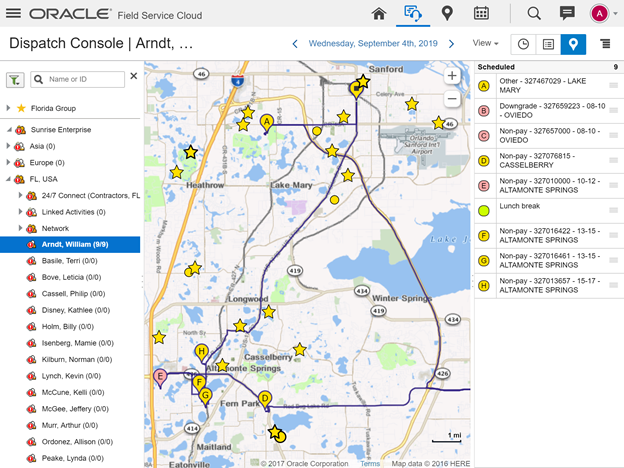The height and width of the screenshot is (468, 624).
Task: Open the calendar icon in header
Action: point(481,13)
